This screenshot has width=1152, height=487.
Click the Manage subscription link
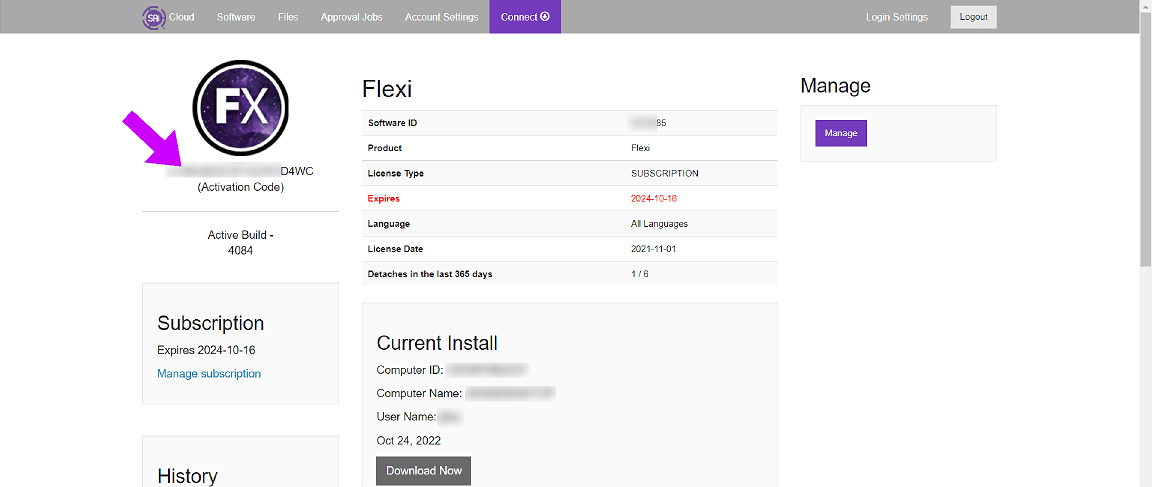click(209, 374)
